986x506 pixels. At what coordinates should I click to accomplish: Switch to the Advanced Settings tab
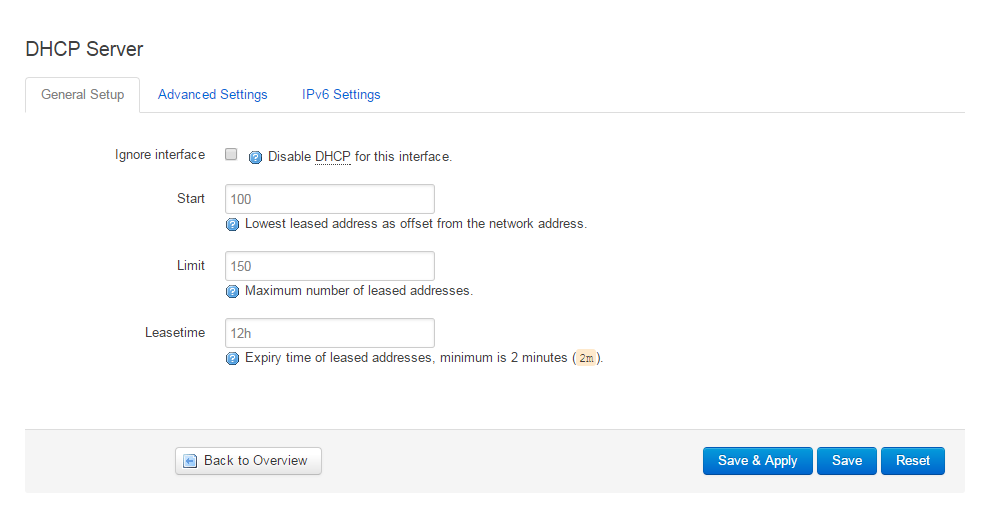(x=212, y=95)
